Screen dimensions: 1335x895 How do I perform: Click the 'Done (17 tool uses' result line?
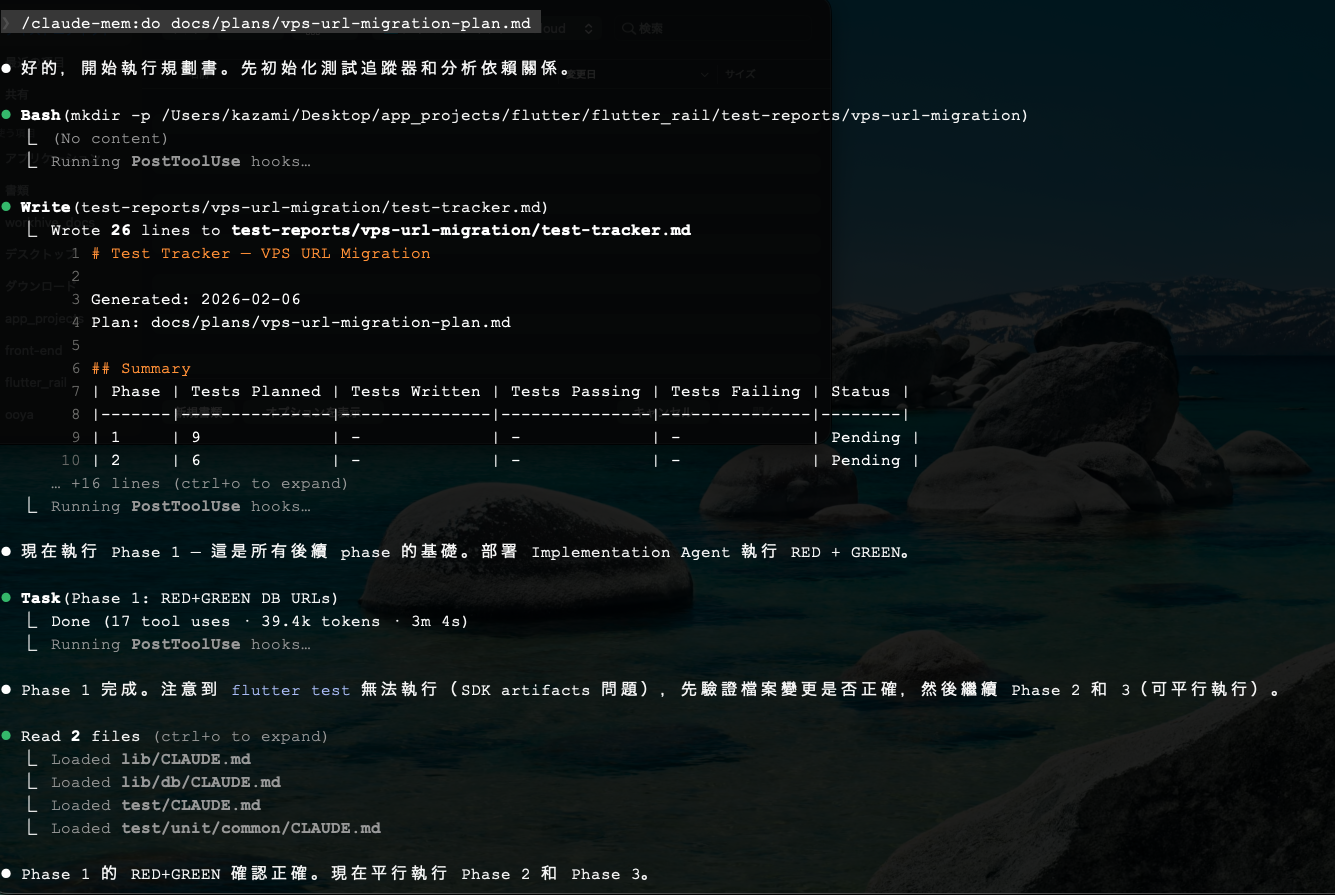pyautogui.click(x=260, y=621)
